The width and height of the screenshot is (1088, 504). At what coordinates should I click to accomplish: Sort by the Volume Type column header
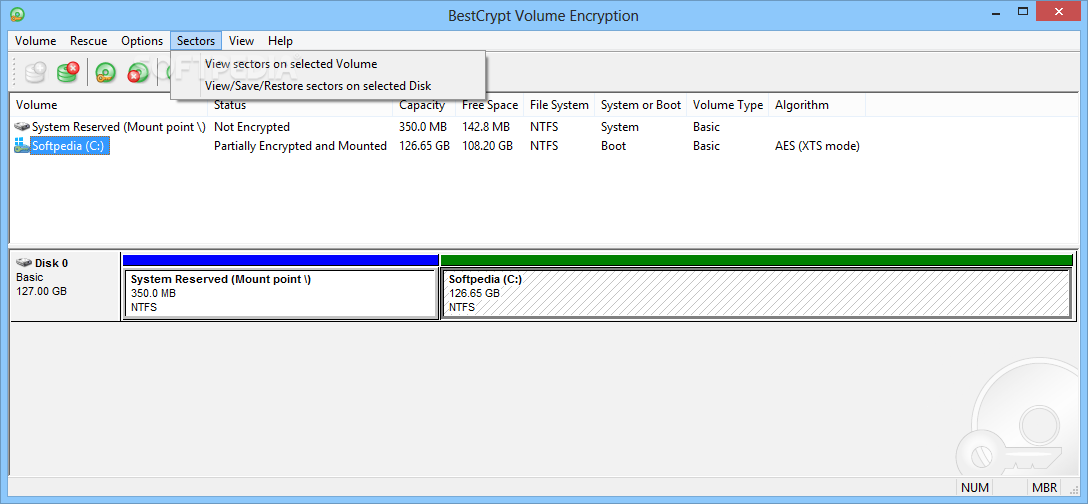point(728,105)
